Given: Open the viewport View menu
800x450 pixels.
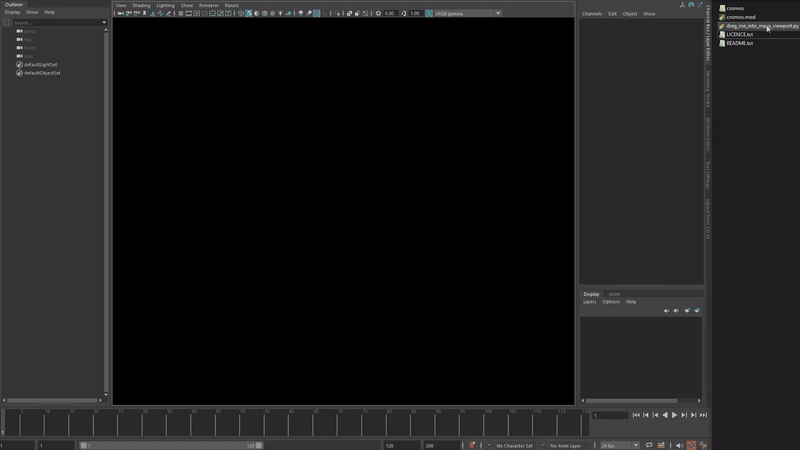Looking at the screenshot, I should 121,5.
